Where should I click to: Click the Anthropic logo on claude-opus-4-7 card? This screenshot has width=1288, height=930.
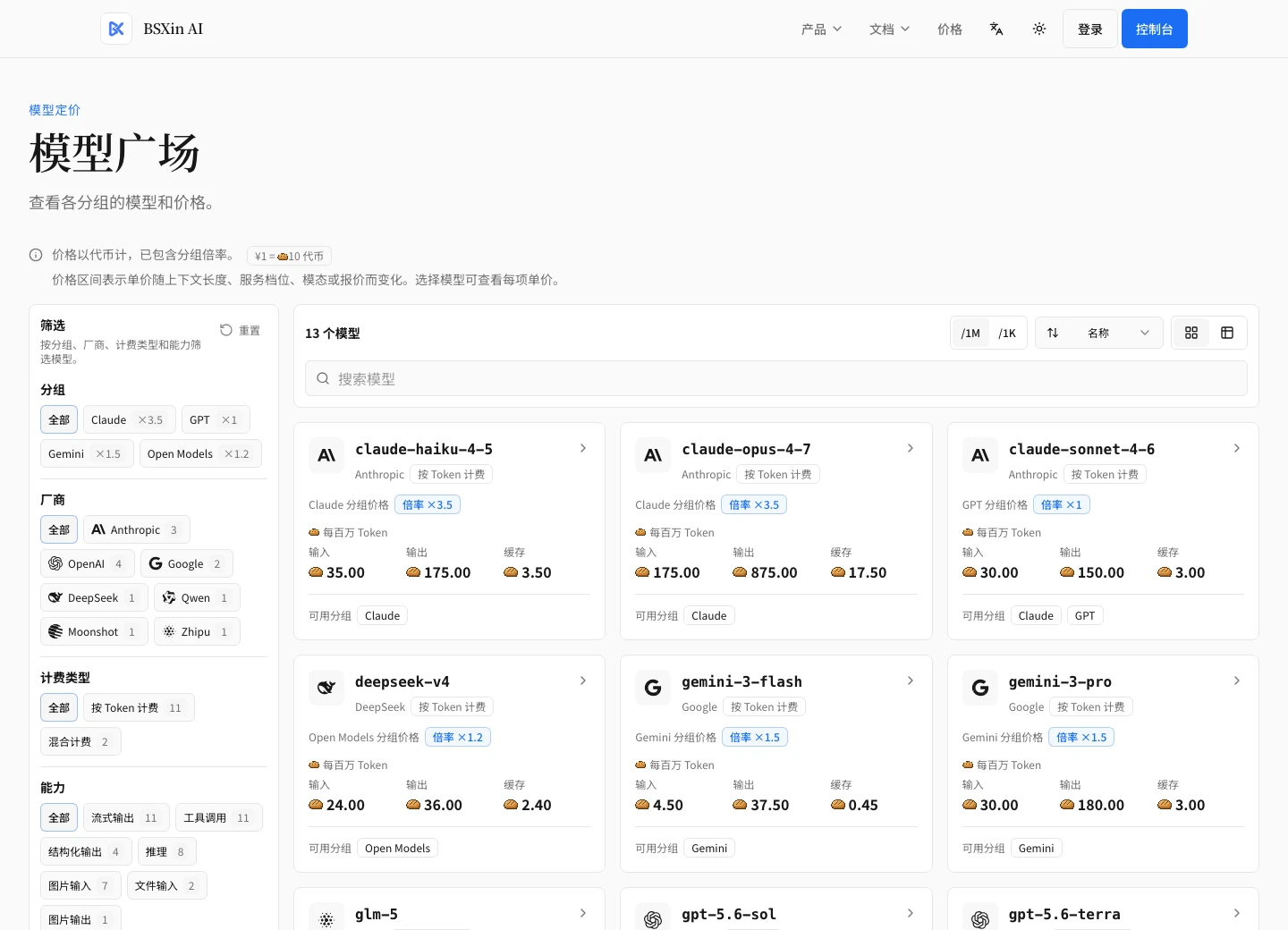point(653,455)
